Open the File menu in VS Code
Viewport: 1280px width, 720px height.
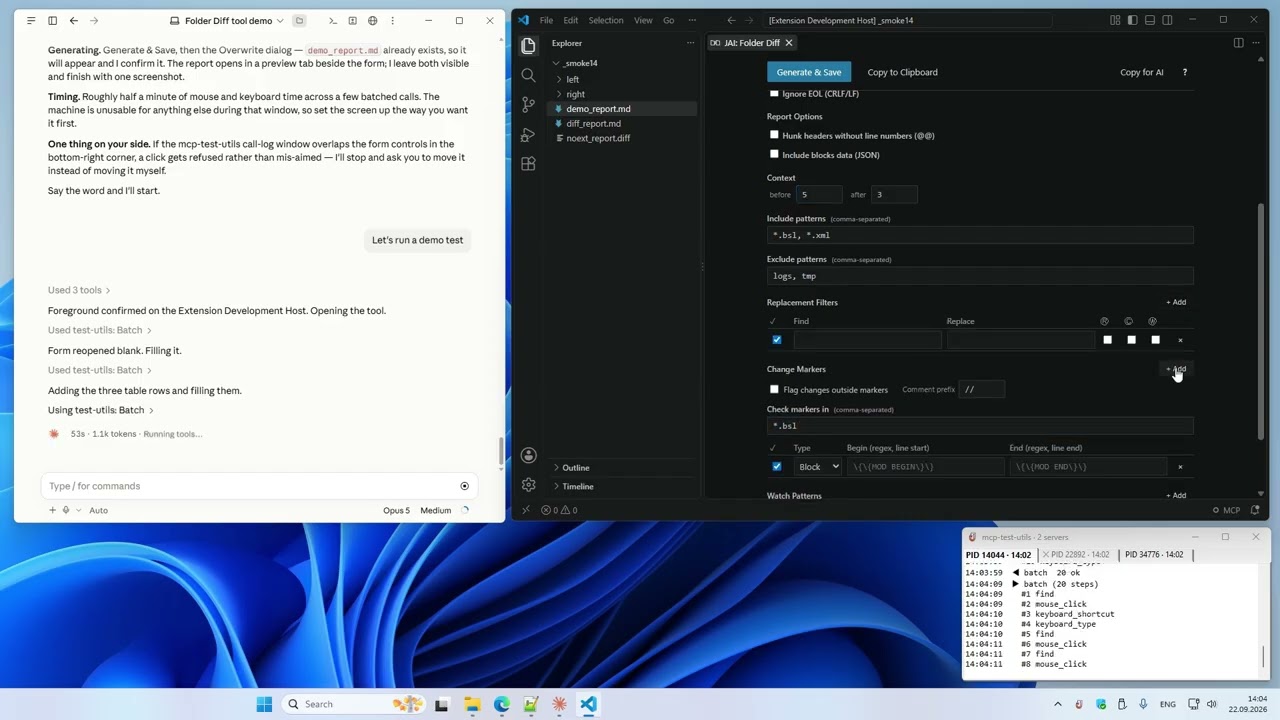pos(546,20)
